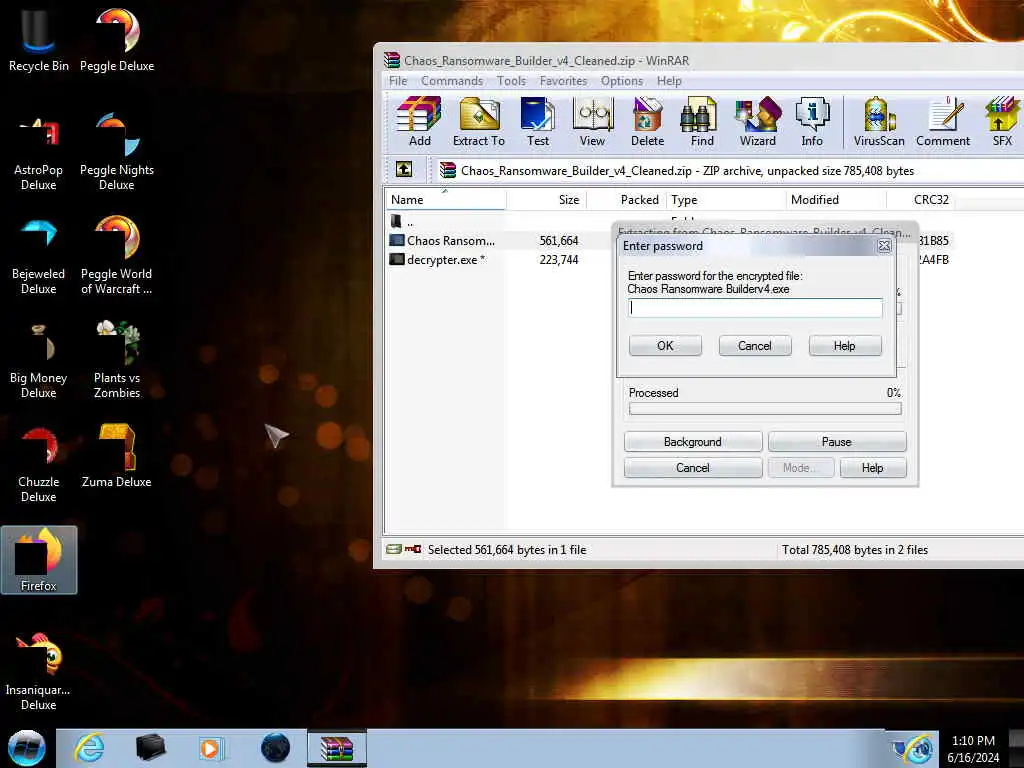Cancel the Enter password dialog
The height and width of the screenshot is (768, 1024).
(755, 345)
